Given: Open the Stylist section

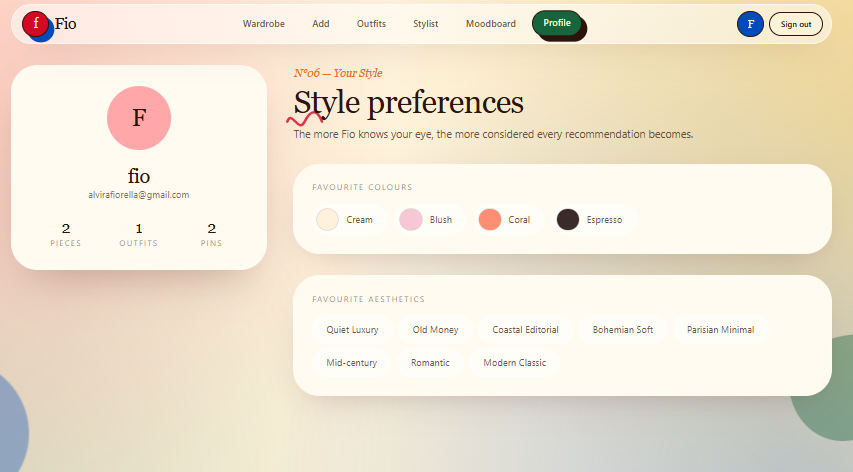Looking at the screenshot, I should tap(425, 24).
